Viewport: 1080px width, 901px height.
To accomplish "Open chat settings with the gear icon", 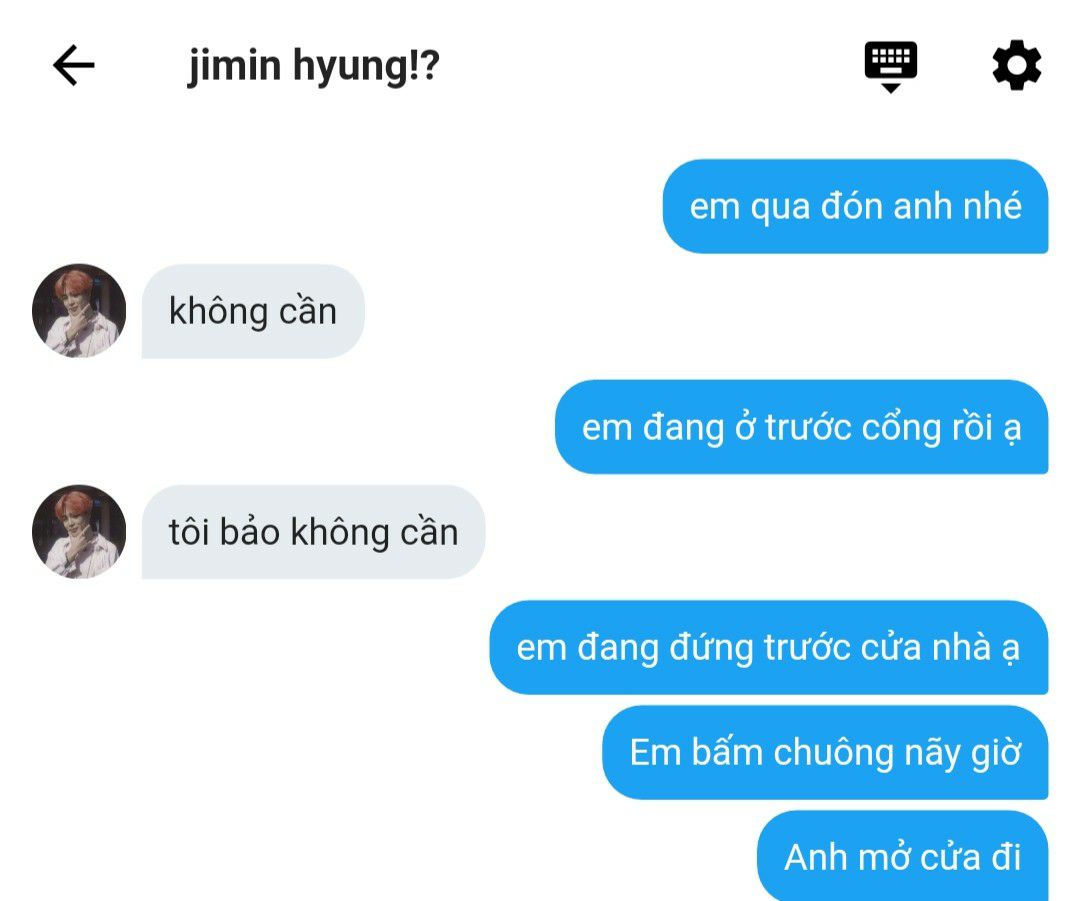I will [1017, 65].
